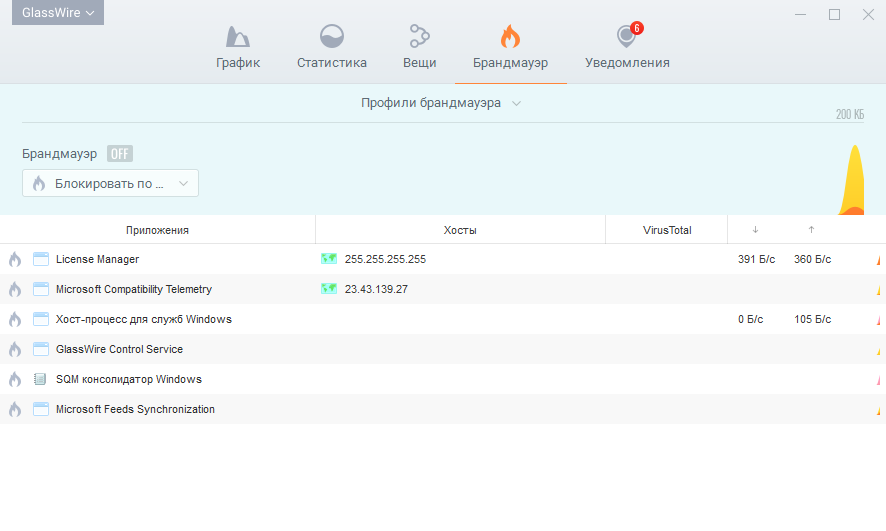This screenshot has width=886, height=531.
Task: Click the 360 Б/с upload speed value
Action: click(x=813, y=259)
